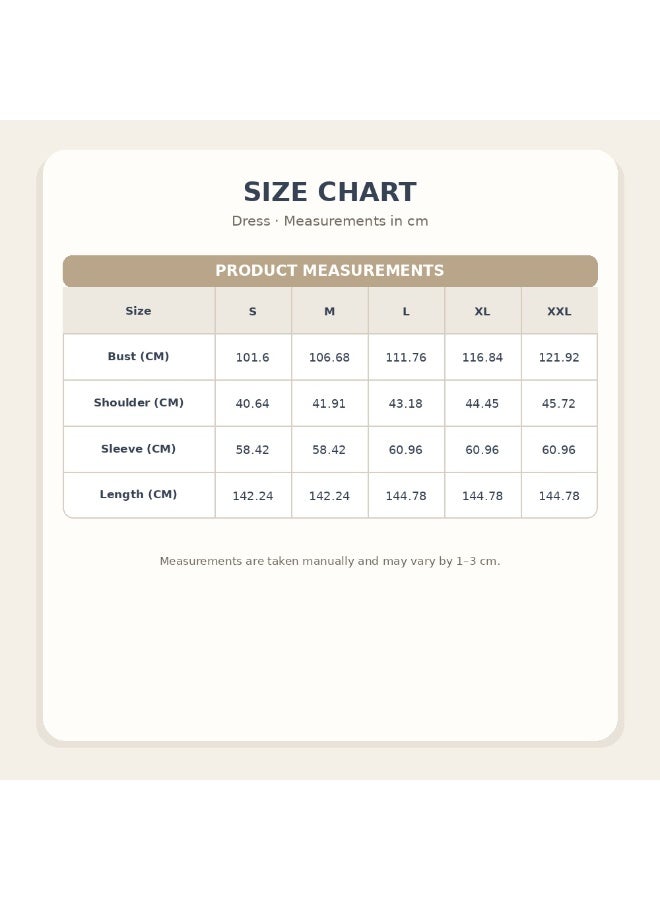Image resolution: width=660 pixels, height=900 pixels.
Task: Click the Sleeve (CM) row label
Action: (138, 449)
